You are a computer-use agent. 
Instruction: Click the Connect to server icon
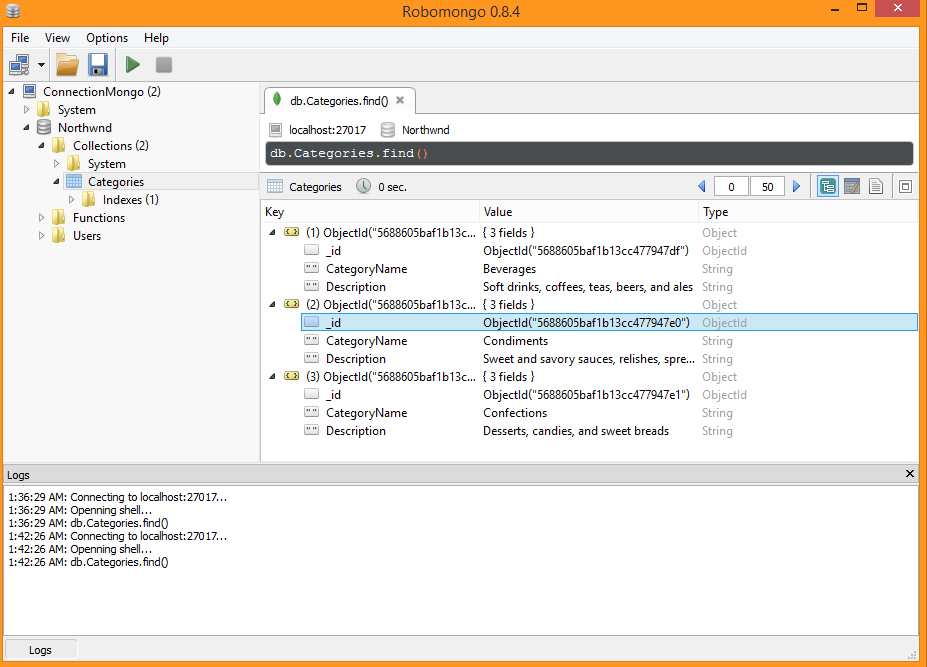(x=19, y=65)
